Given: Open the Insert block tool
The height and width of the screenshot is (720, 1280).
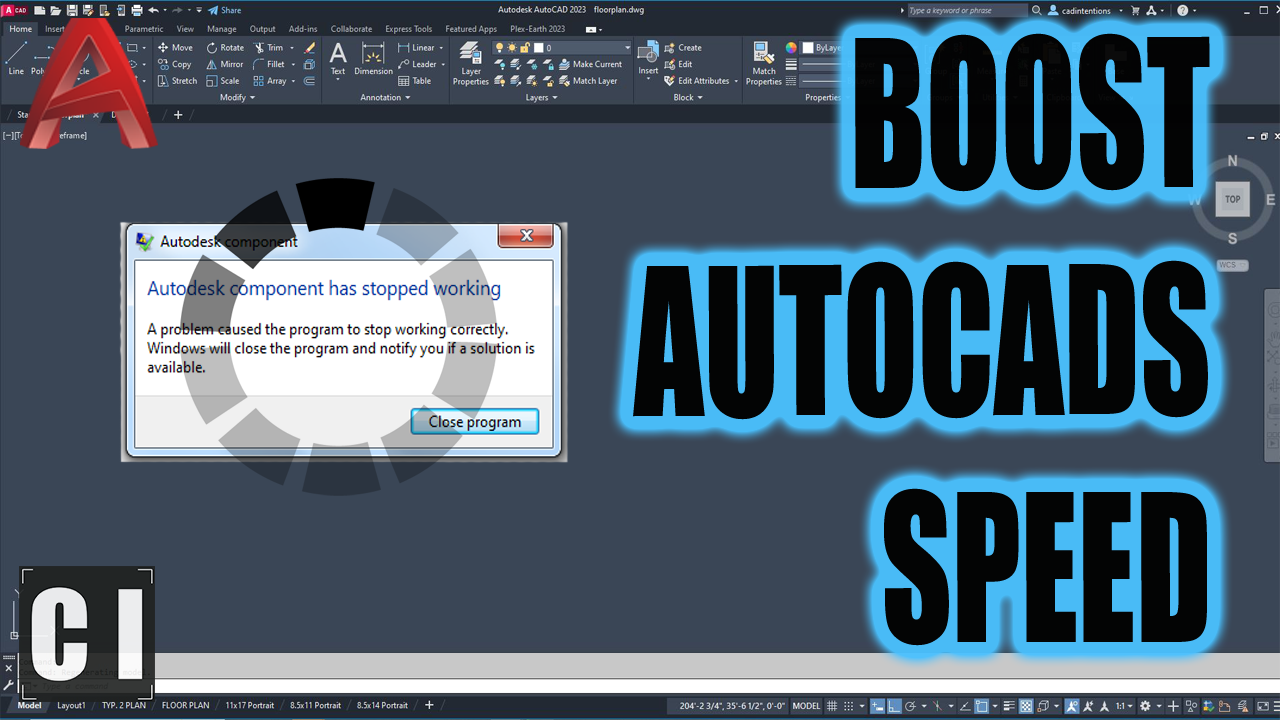Looking at the screenshot, I should 648,59.
